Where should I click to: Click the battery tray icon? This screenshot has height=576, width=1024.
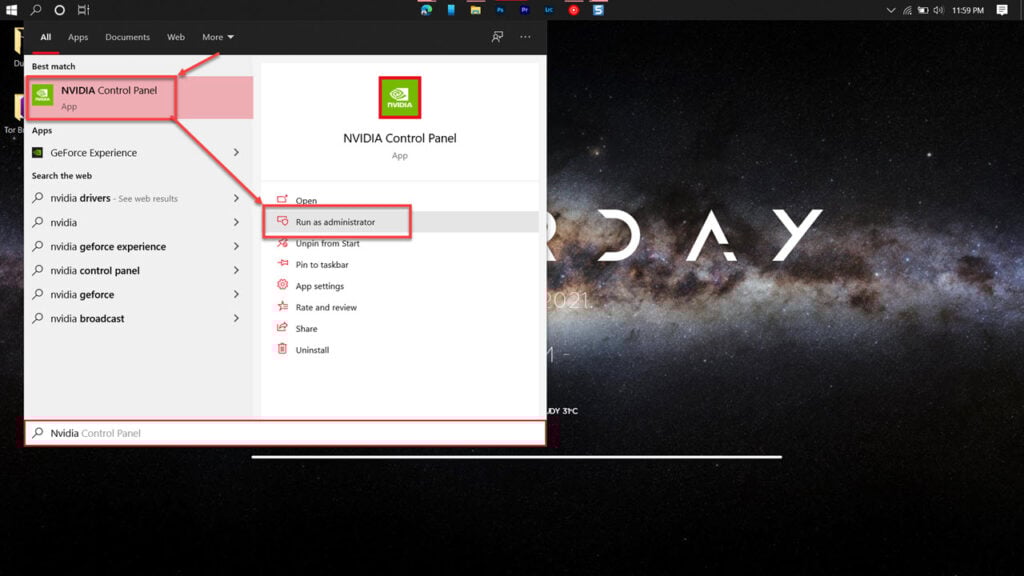pyautogui.click(x=923, y=10)
